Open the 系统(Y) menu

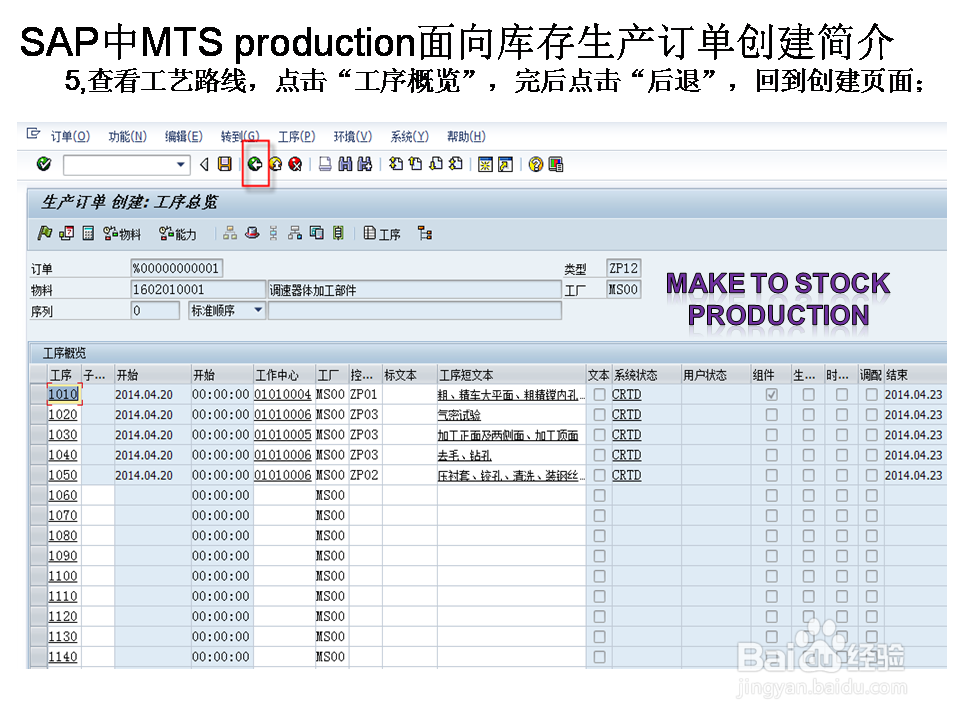tap(410, 136)
